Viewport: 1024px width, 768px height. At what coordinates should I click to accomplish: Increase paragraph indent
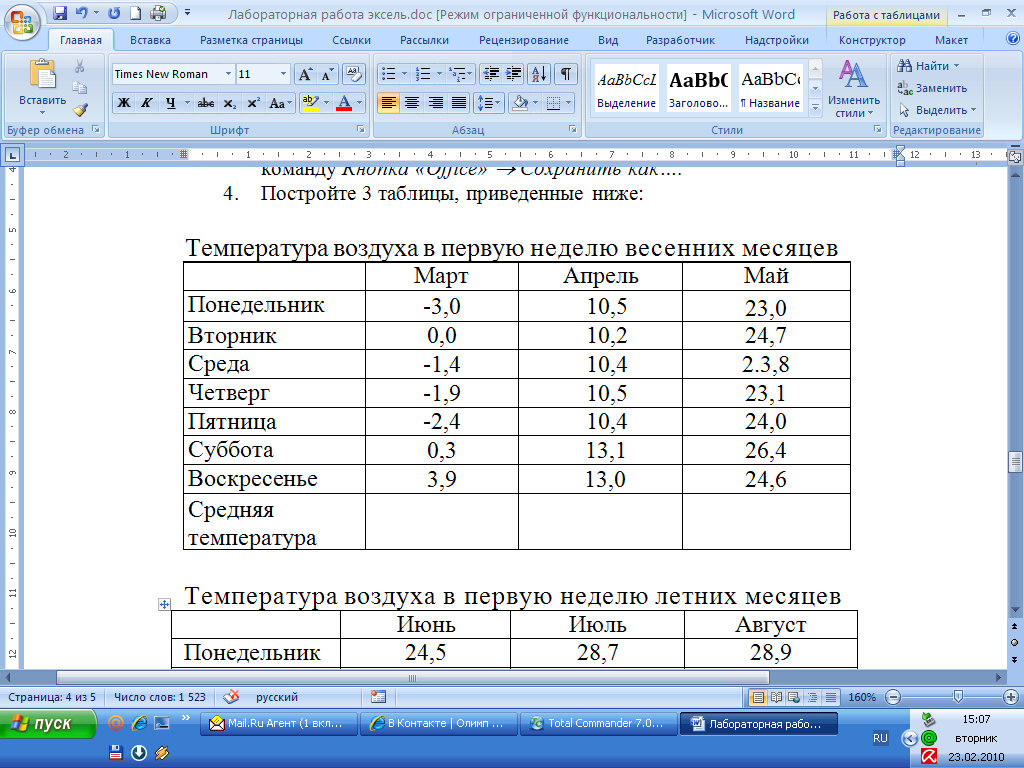tap(514, 74)
